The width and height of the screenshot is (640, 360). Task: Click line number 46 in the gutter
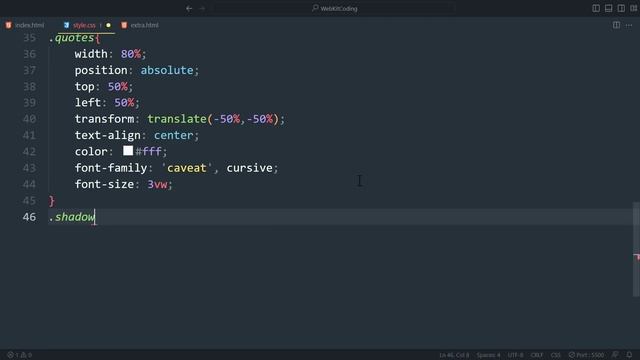pyautogui.click(x=29, y=217)
